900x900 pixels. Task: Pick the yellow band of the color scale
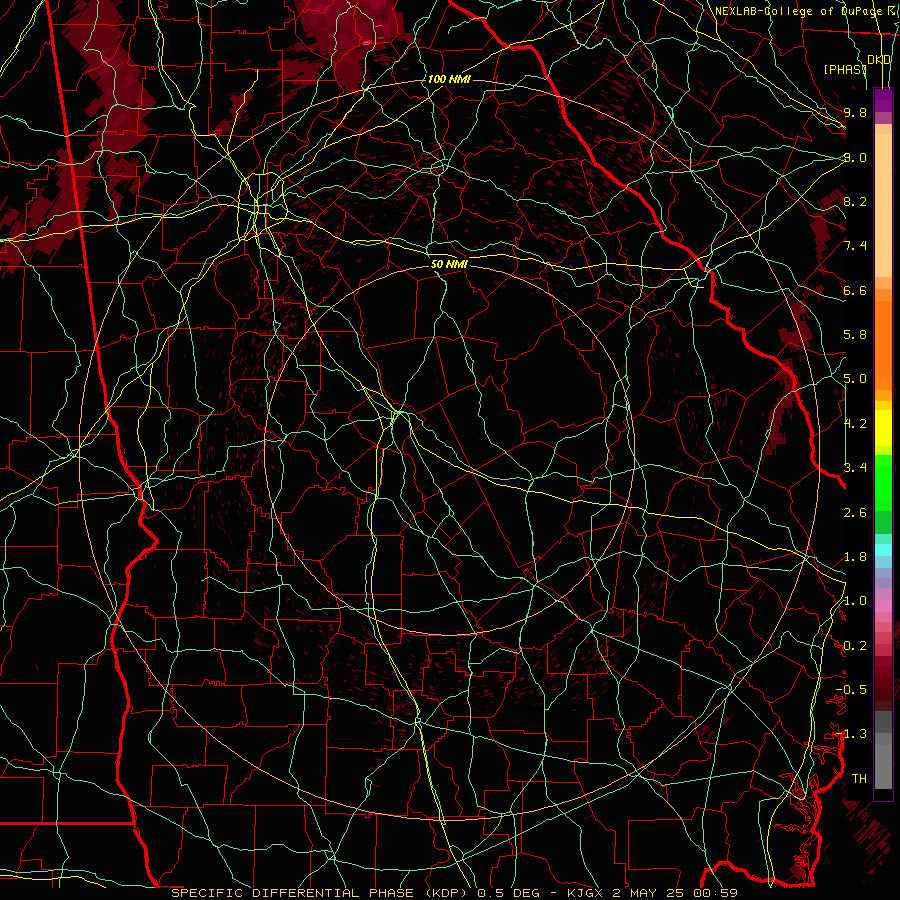click(883, 428)
